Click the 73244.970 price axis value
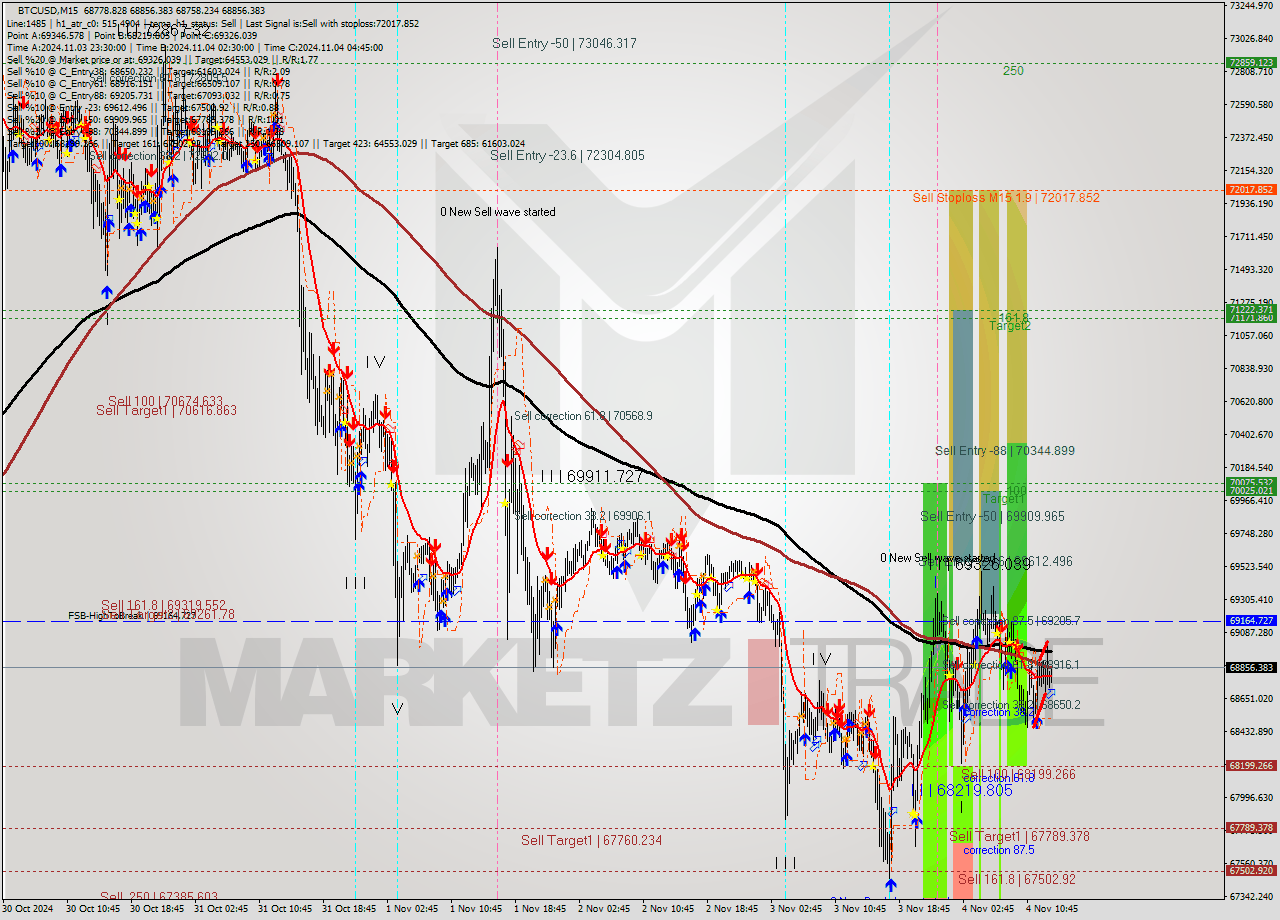The image size is (1280, 920). (1250, 6)
